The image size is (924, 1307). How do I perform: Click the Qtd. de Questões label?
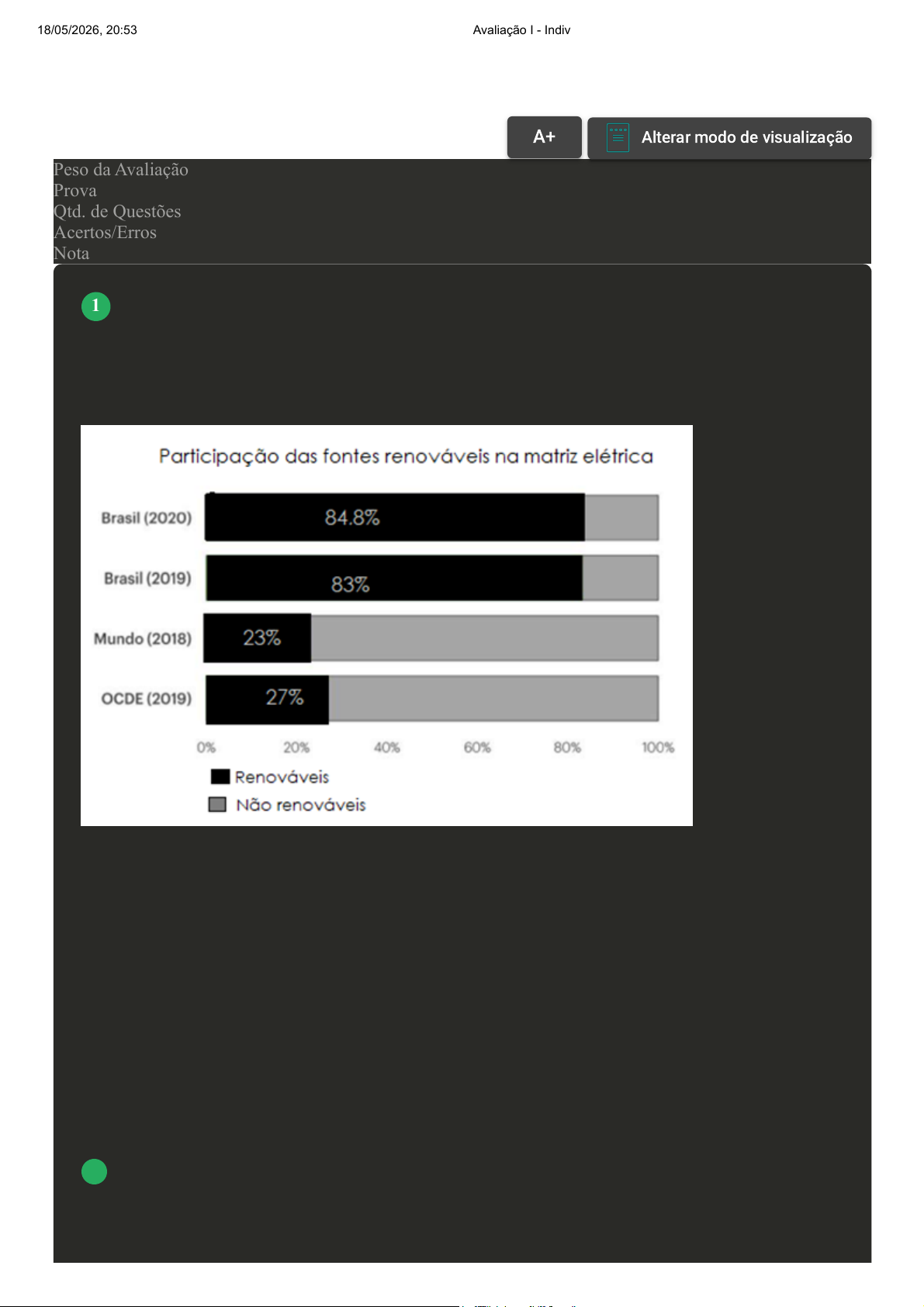pos(117,212)
